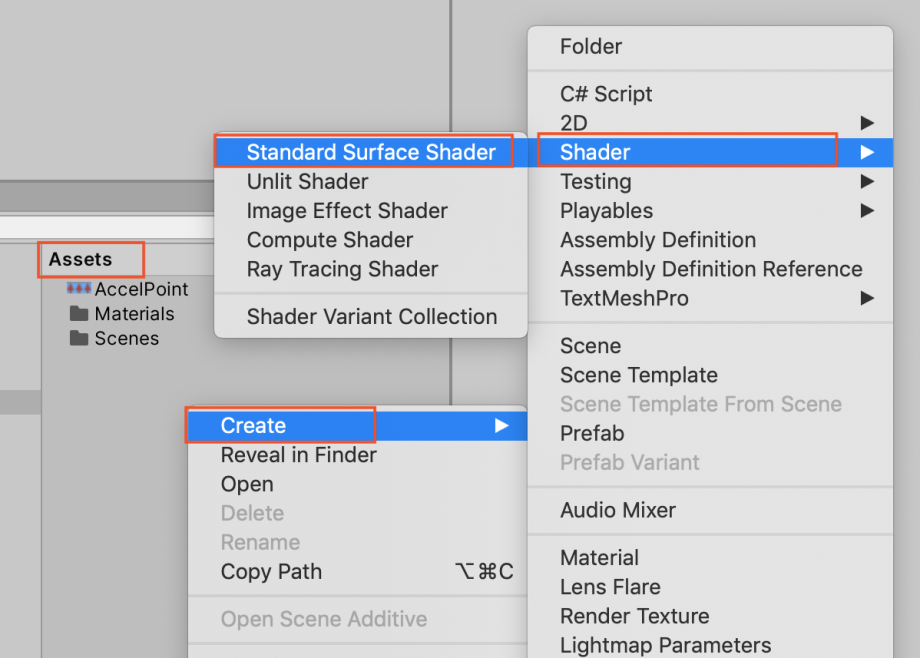Click Copy Path menu entry
Image resolution: width=920 pixels, height=658 pixels.
click(x=271, y=572)
